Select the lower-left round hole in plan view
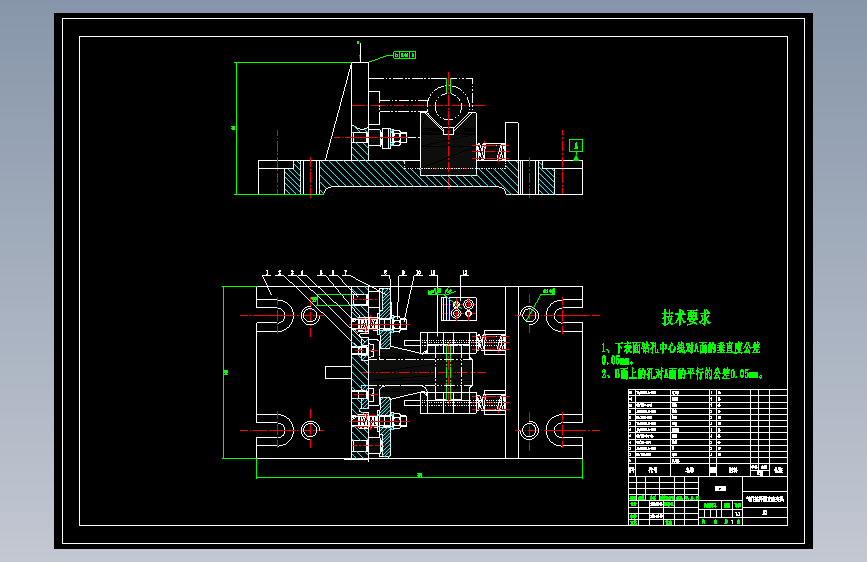867x562 pixels. point(310,429)
